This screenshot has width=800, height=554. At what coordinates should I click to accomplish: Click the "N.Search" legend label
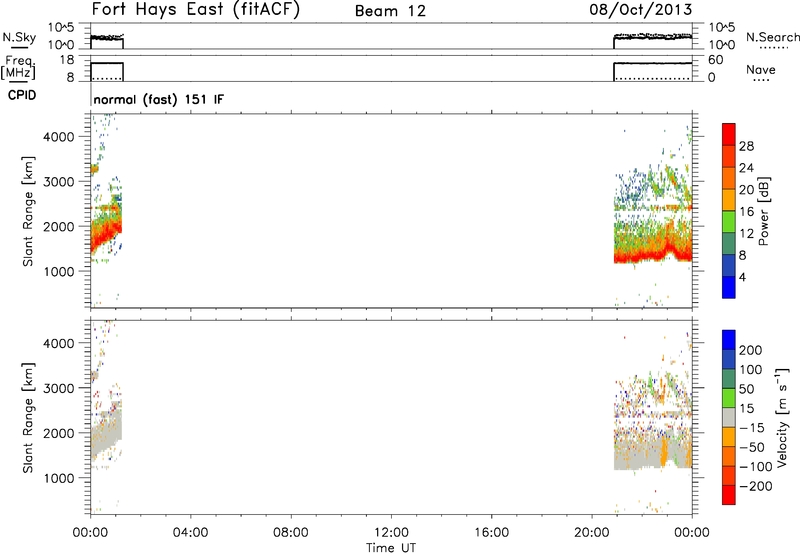tap(772, 37)
